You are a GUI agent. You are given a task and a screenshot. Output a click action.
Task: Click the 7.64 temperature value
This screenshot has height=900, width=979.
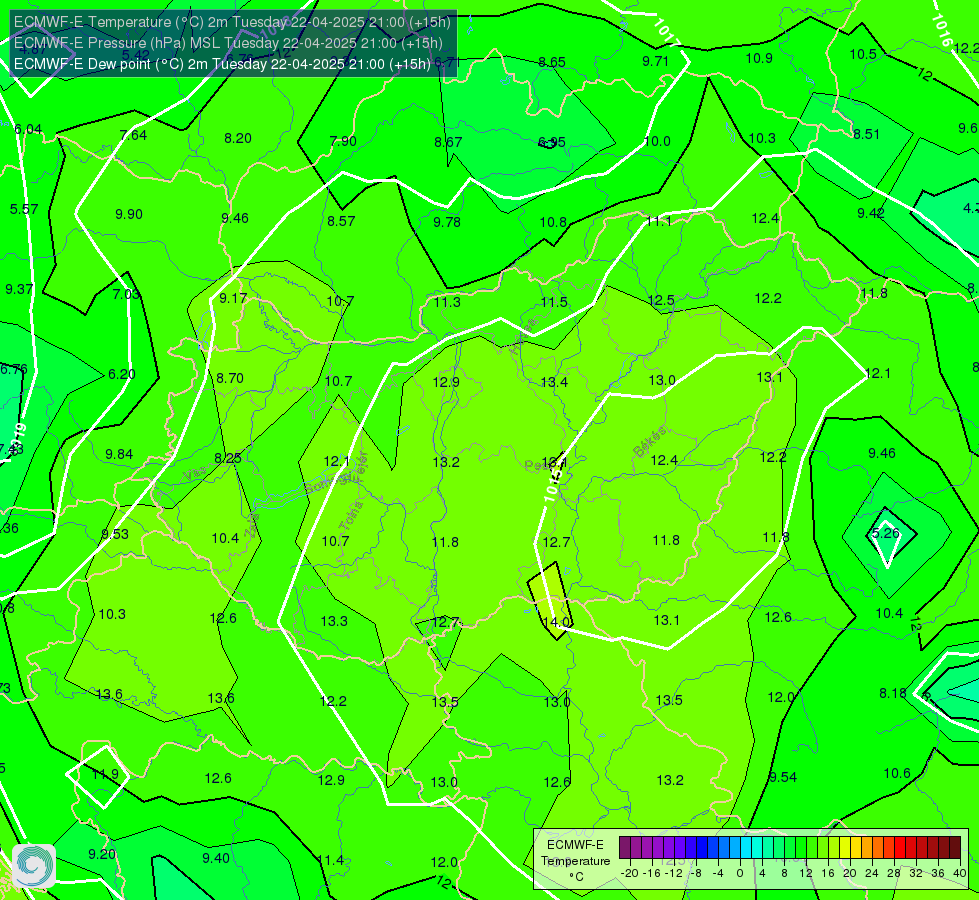(x=133, y=135)
